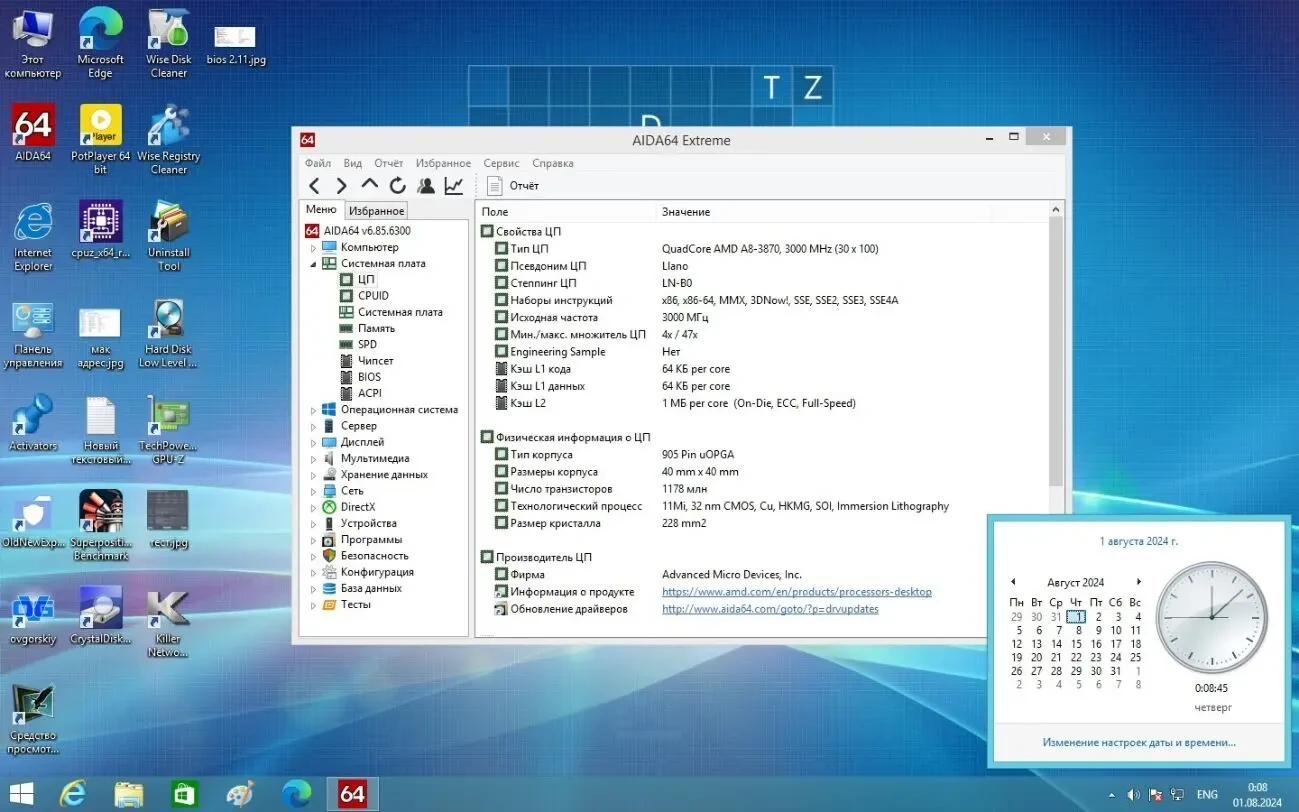The height and width of the screenshot is (812, 1299).
Task: Click the Back arrow in AIDA64 toolbar
Action: point(314,186)
